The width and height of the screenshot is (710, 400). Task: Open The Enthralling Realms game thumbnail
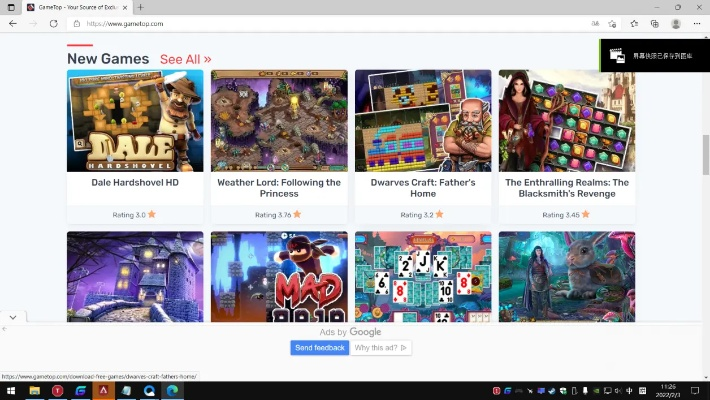pyautogui.click(x=567, y=120)
